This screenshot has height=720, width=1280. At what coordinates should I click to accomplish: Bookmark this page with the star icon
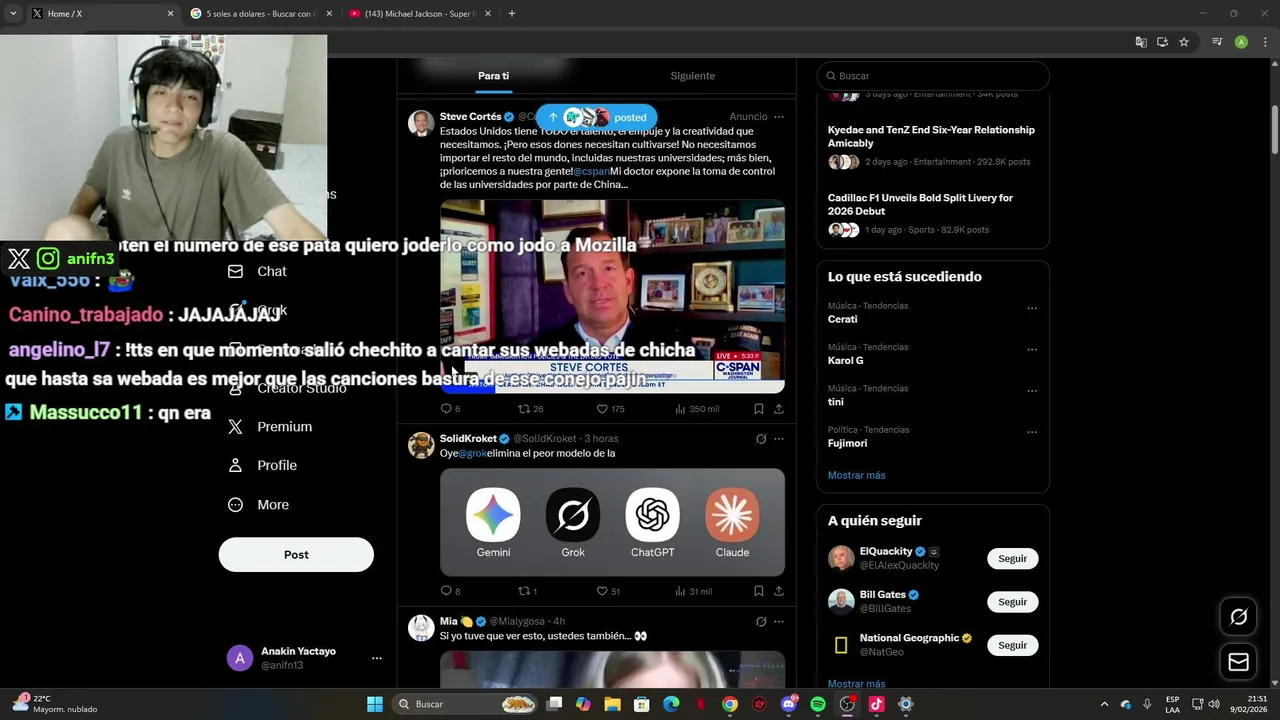1184,42
